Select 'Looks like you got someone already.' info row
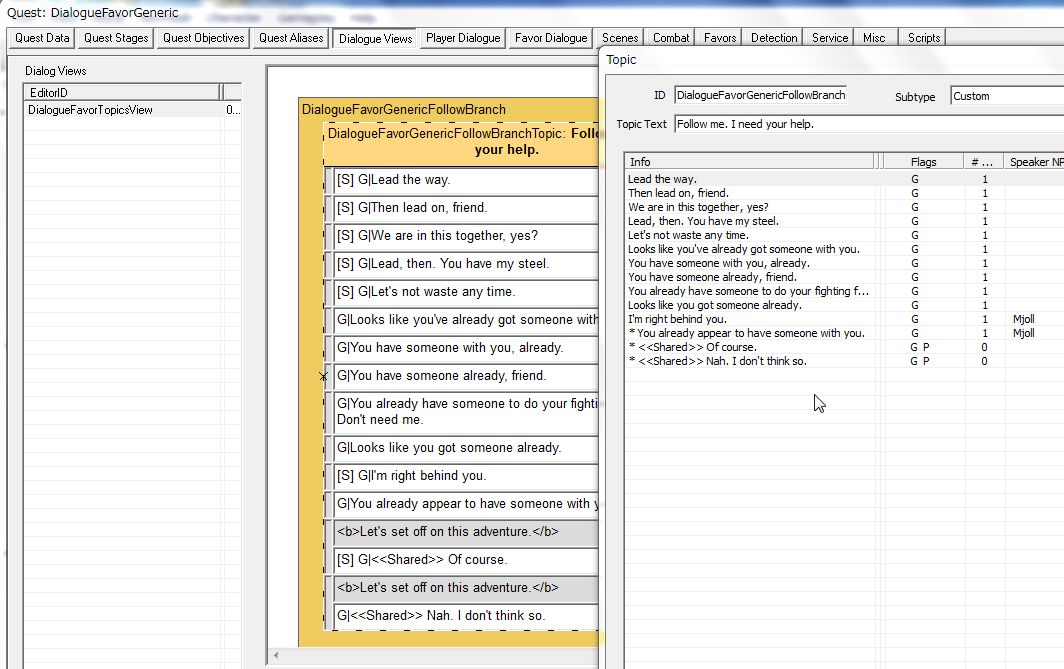The width and height of the screenshot is (1064, 669). [x=844, y=305]
